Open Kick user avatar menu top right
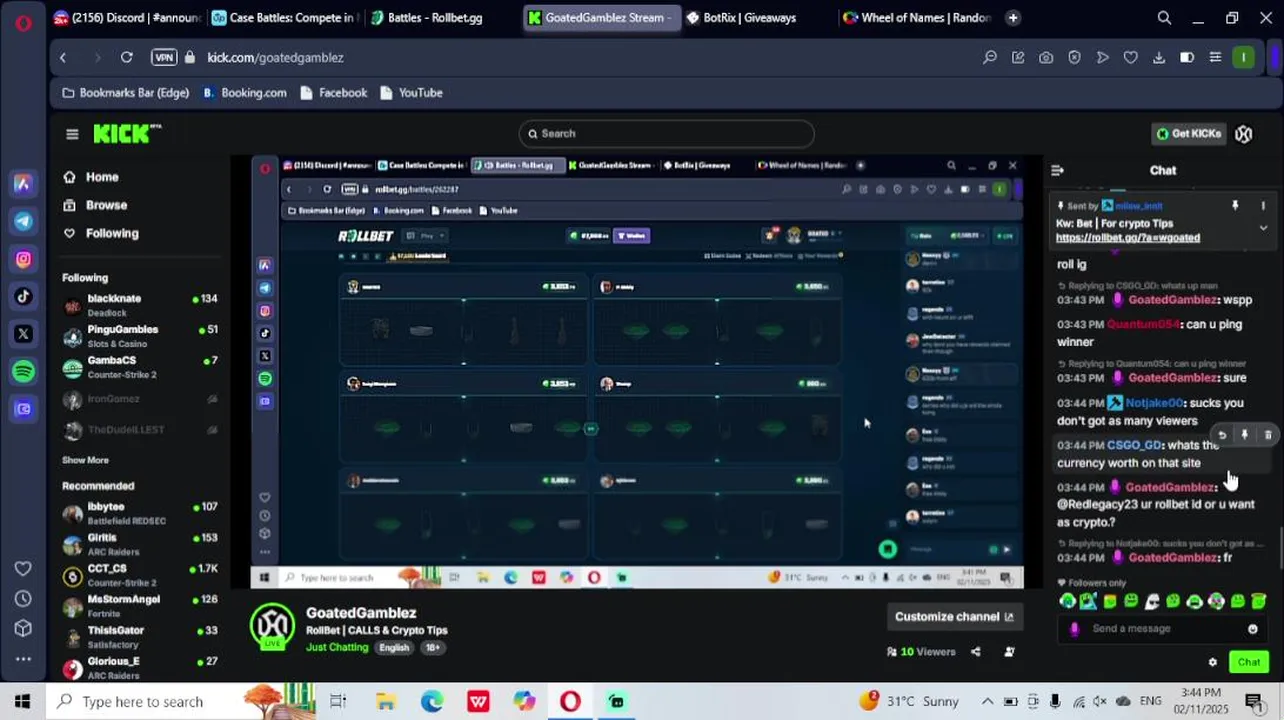 [x=1244, y=134]
